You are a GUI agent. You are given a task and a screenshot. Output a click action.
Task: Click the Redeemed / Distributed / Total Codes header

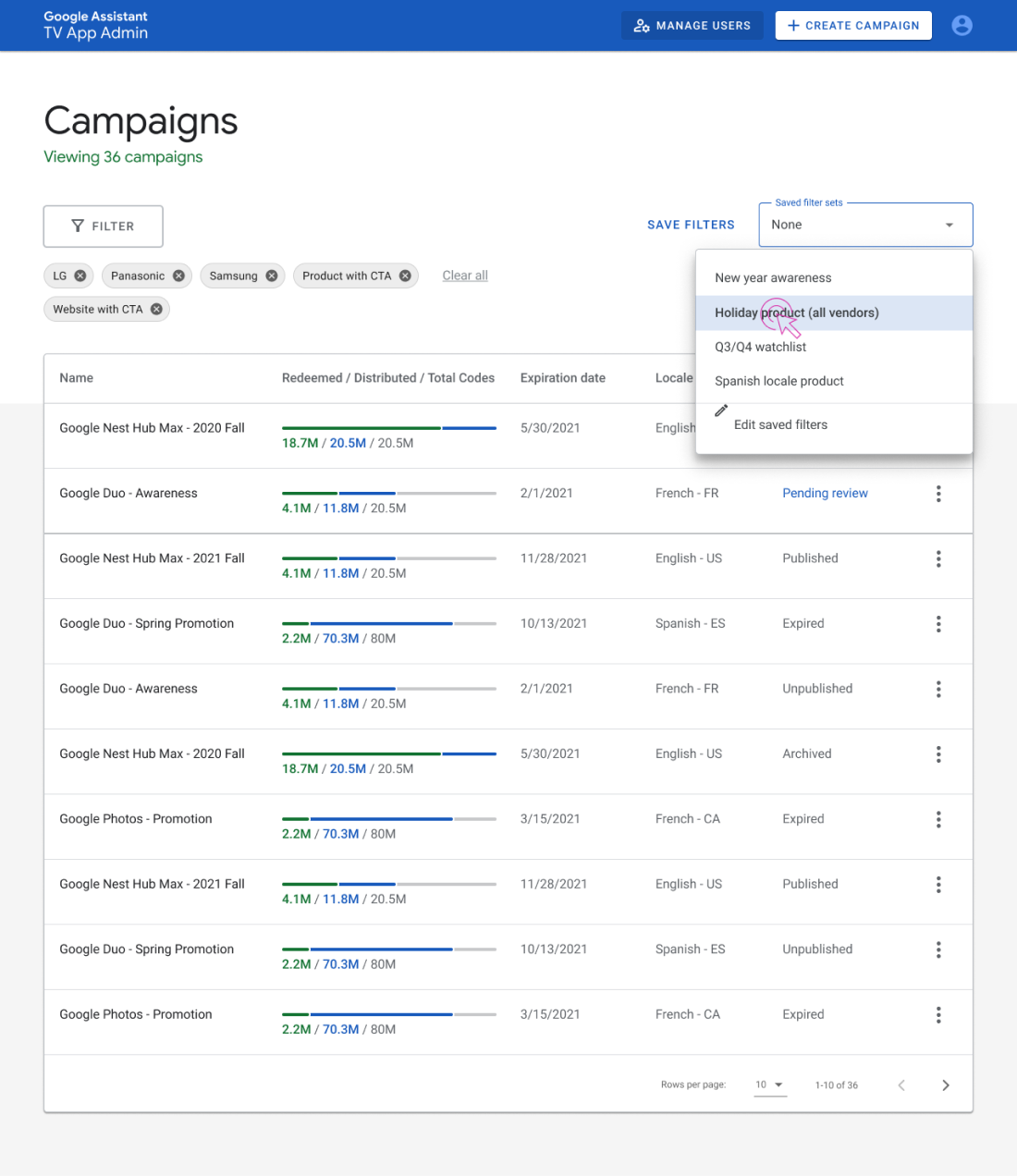coord(388,378)
